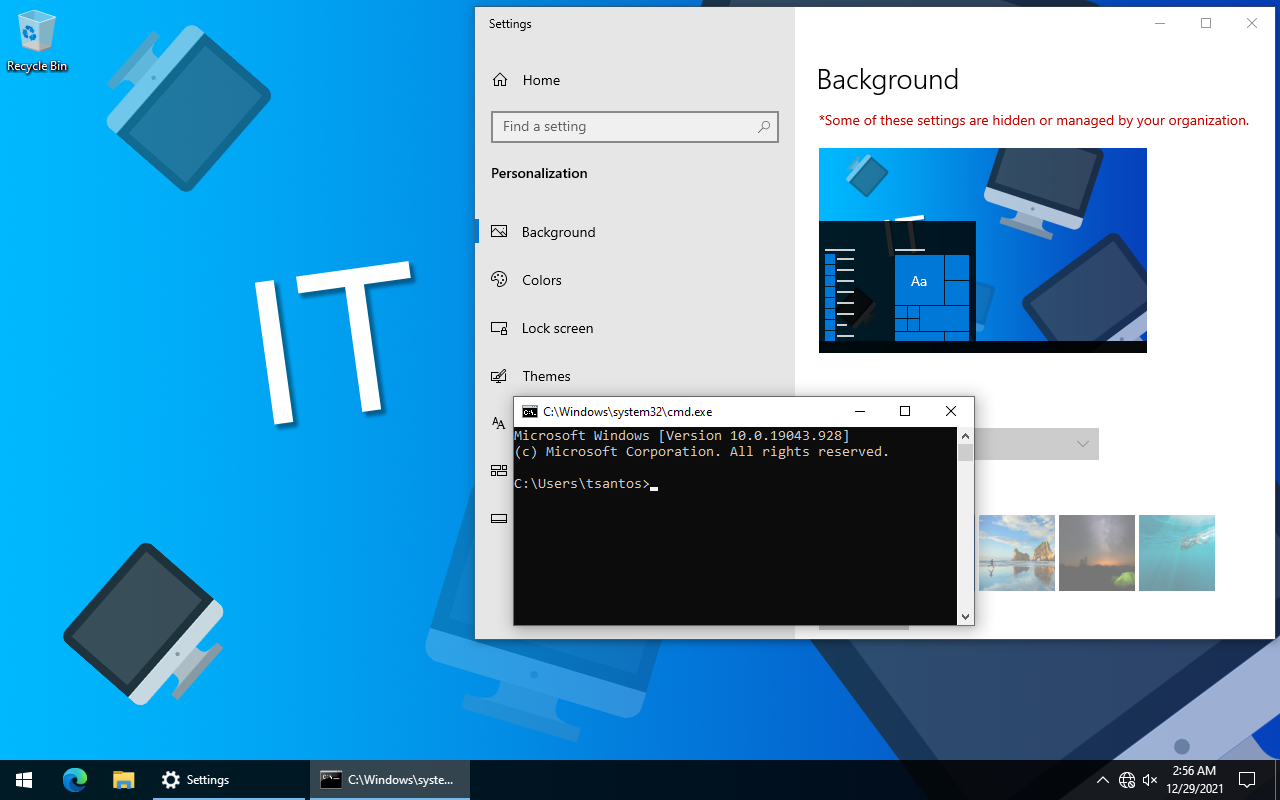1280x800 pixels.
Task: Open the Recycle Bin desktop icon
Action: pos(37,42)
